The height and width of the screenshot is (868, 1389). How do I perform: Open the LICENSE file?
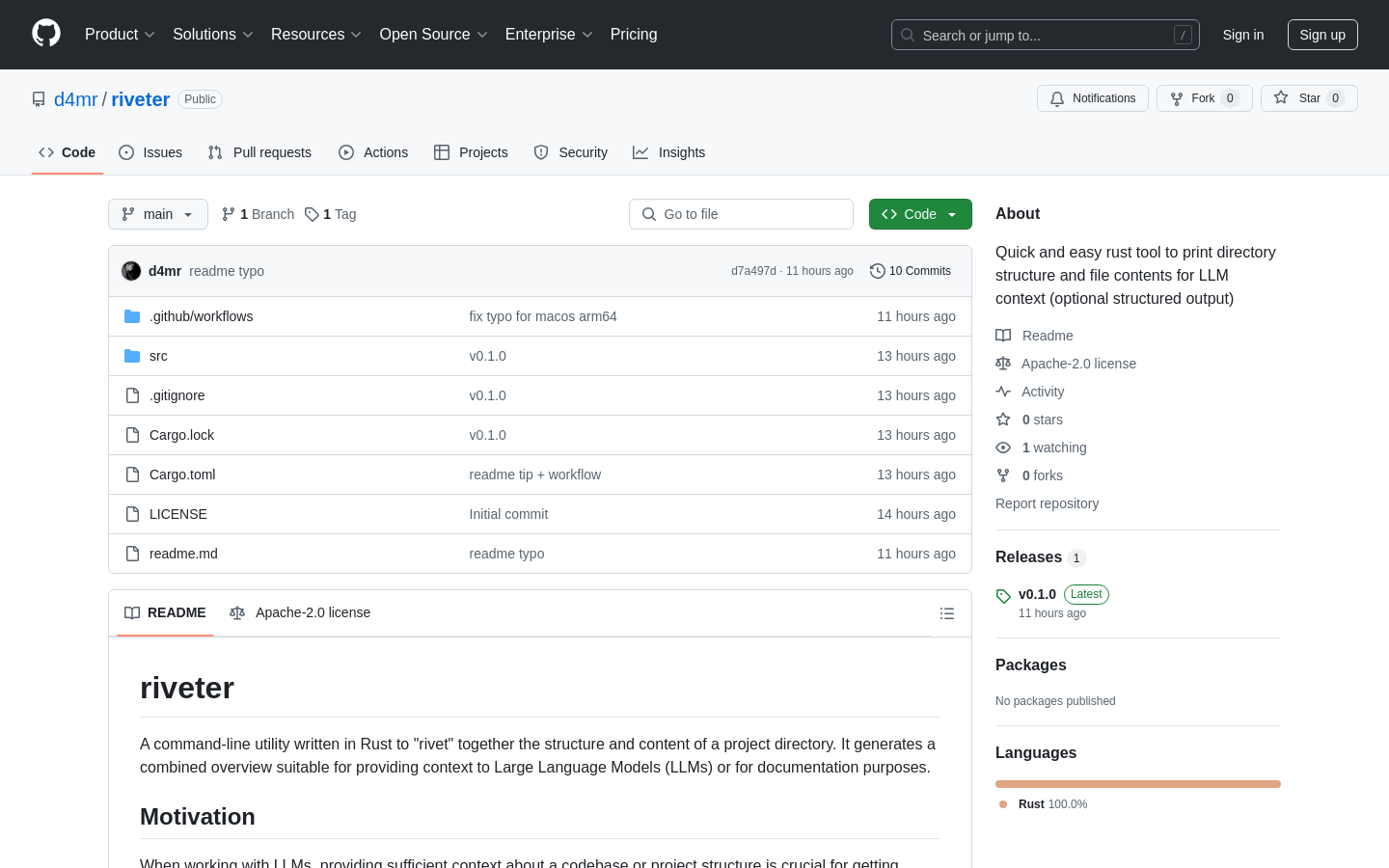pos(178,514)
